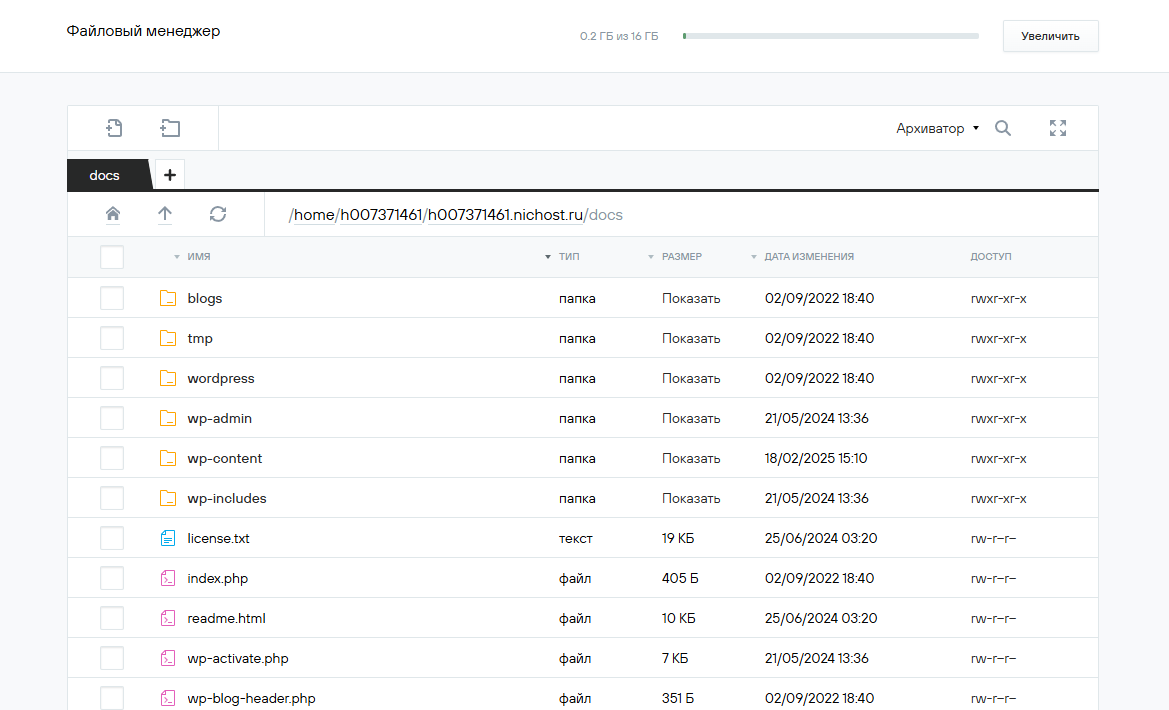Show size of wordpress folder
Viewport: 1169px width, 710px height.
[x=690, y=378]
